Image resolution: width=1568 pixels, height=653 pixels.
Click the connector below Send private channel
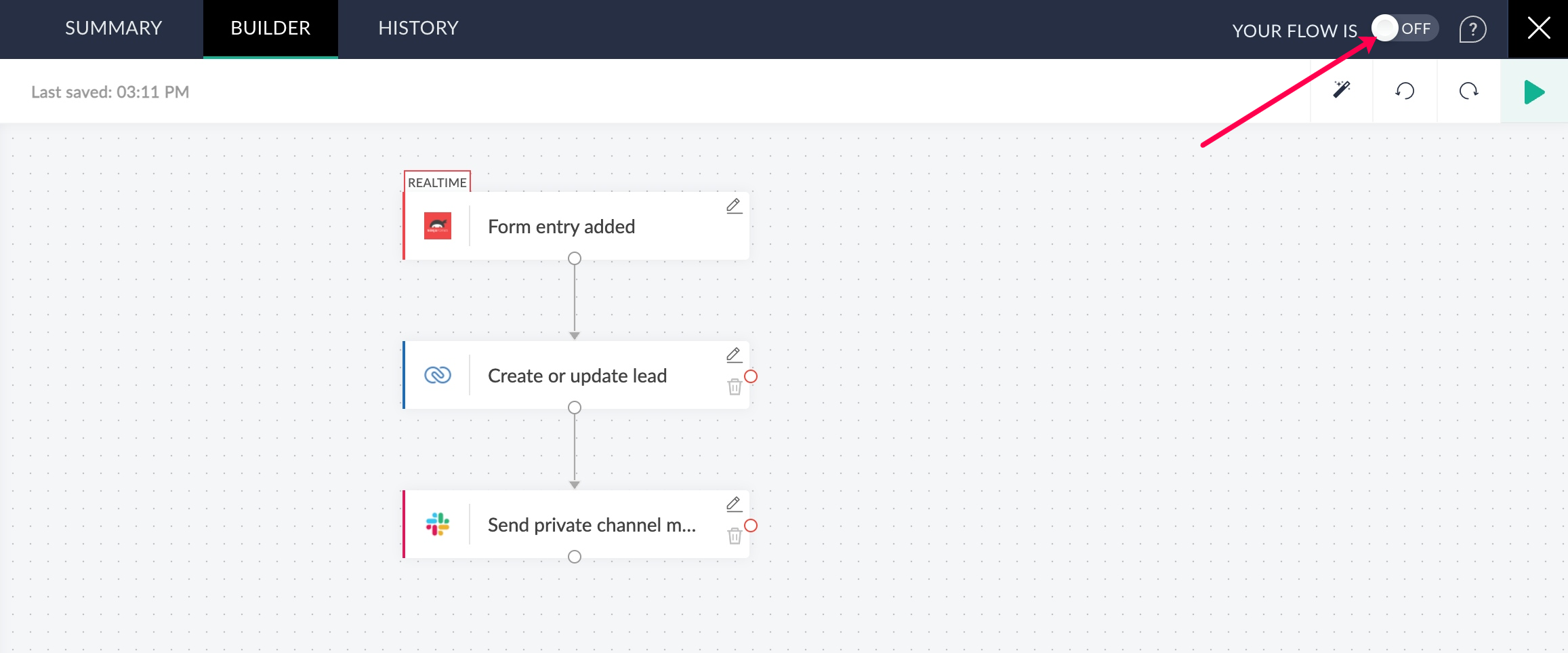tap(575, 557)
